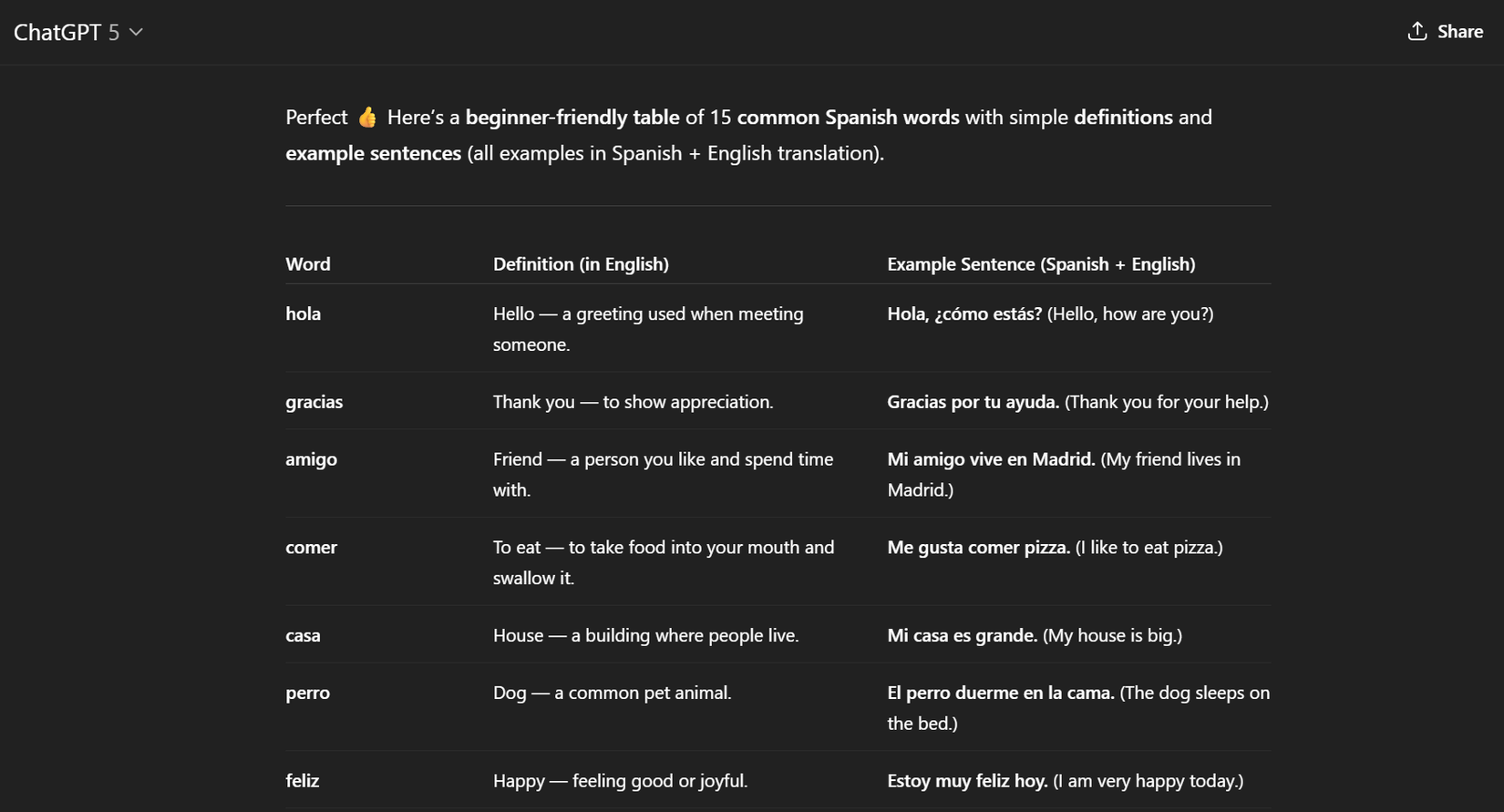Image resolution: width=1504 pixels, height=812 pixels.
Task: Click the 'amigo' table row
Action: [x=311, y=458]
